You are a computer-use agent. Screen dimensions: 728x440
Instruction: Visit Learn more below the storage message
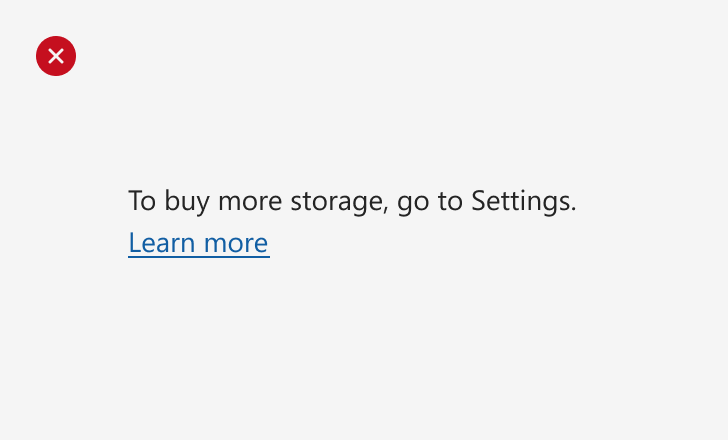coord(199,243)
